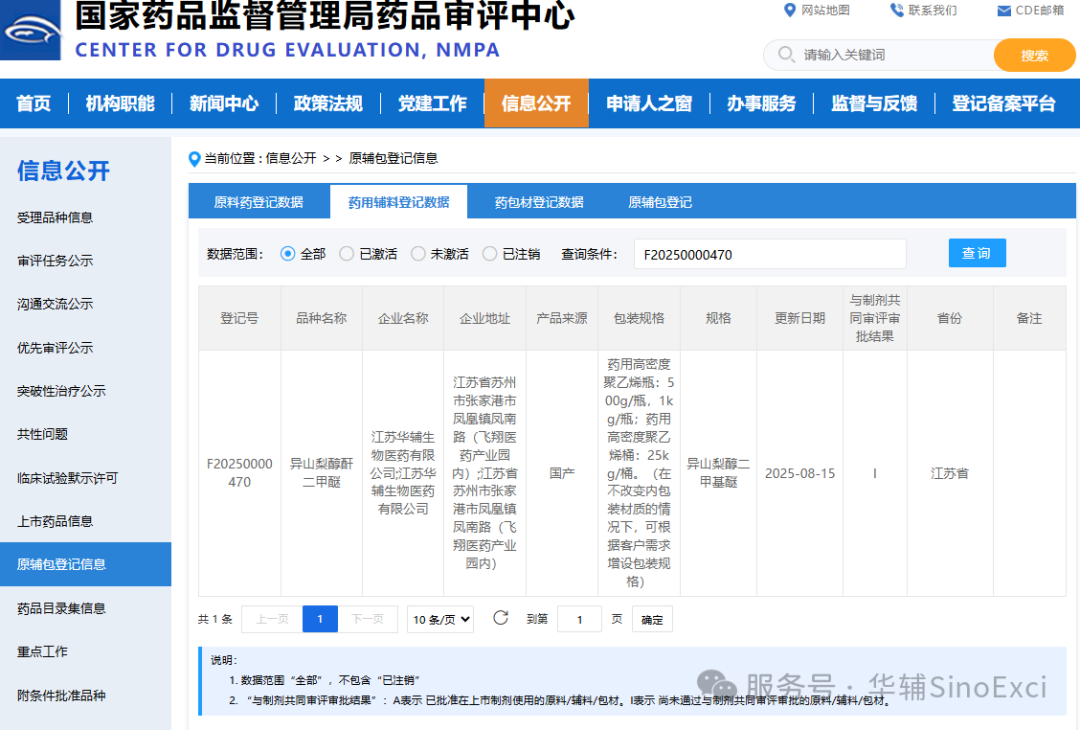Switch to the 原辅包登记 tab
1080x730 pixels.
[660, 202]
